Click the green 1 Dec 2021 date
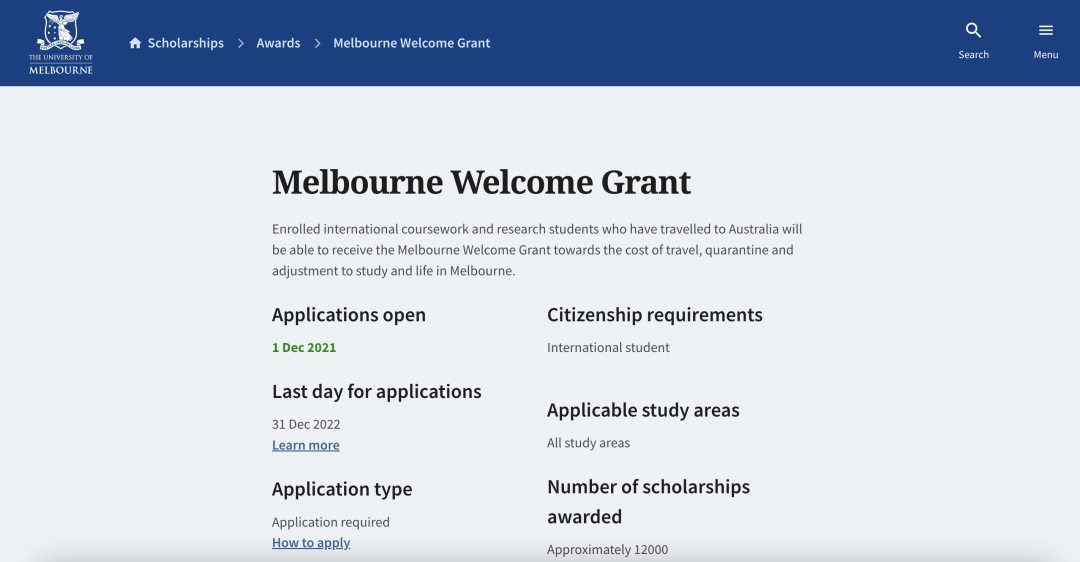 tap(304, 347)
